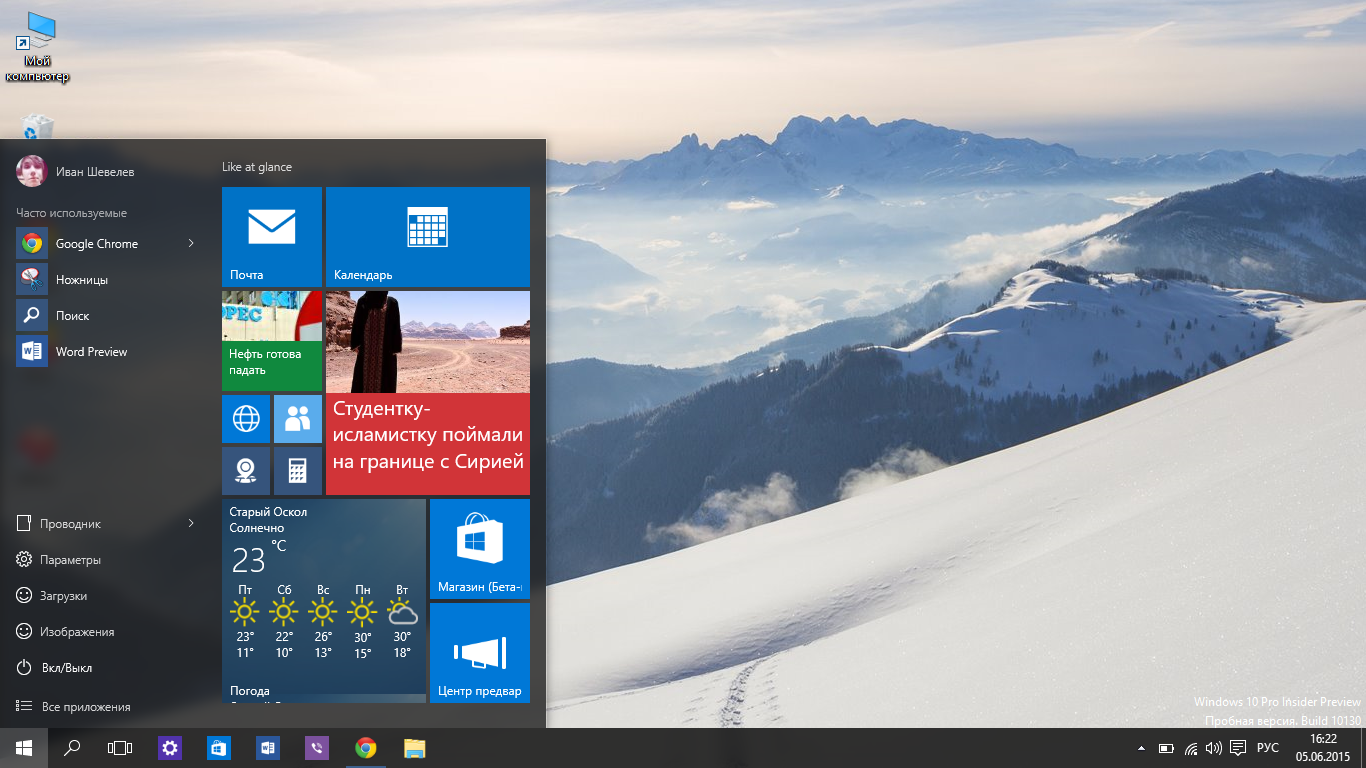This screenshot has height=768, width=1366.
Task: Click the Viber icon in taskbar
Action: coord(317,748)
